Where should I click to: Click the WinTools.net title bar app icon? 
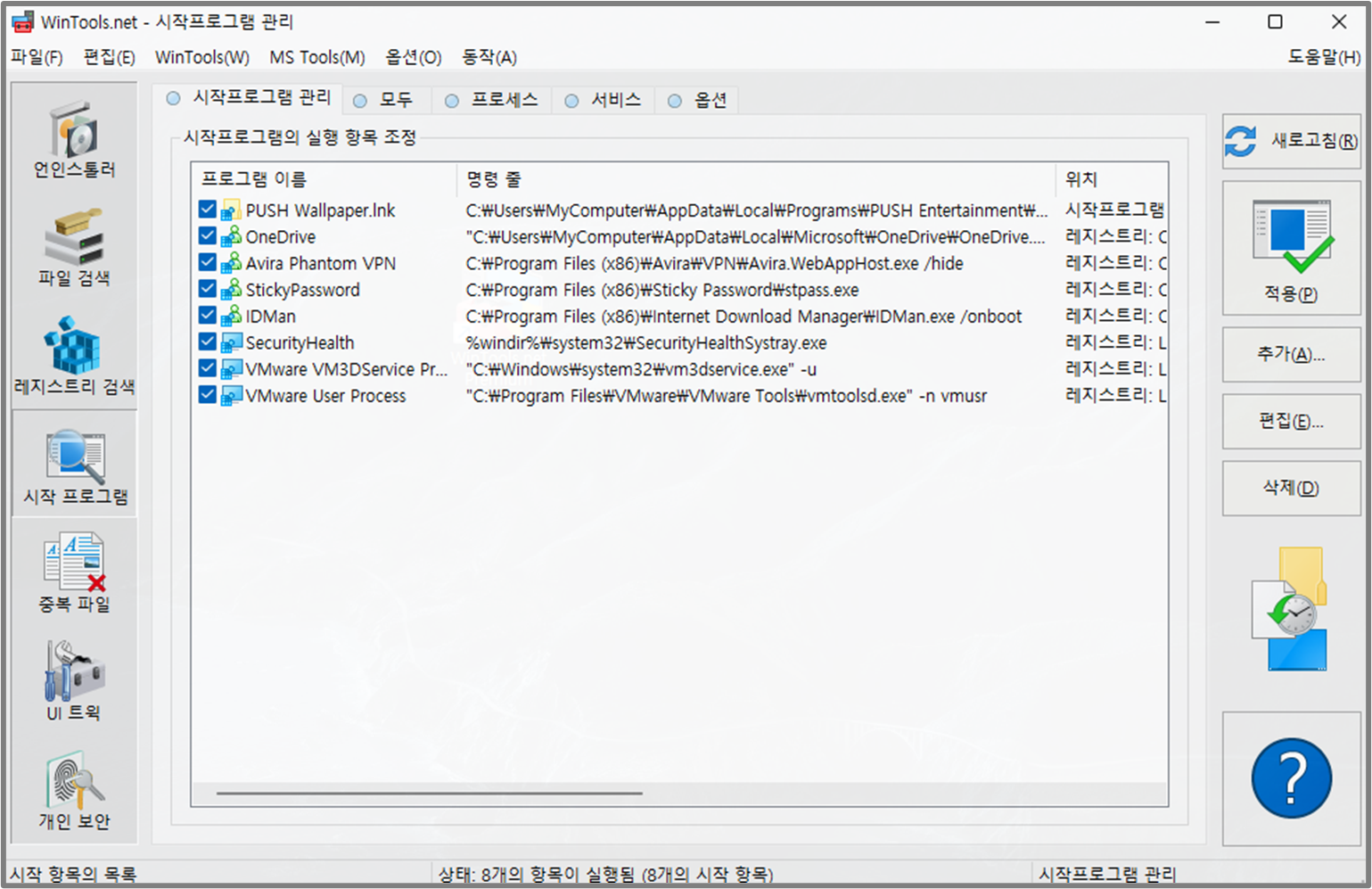click(x=22, y=21)
